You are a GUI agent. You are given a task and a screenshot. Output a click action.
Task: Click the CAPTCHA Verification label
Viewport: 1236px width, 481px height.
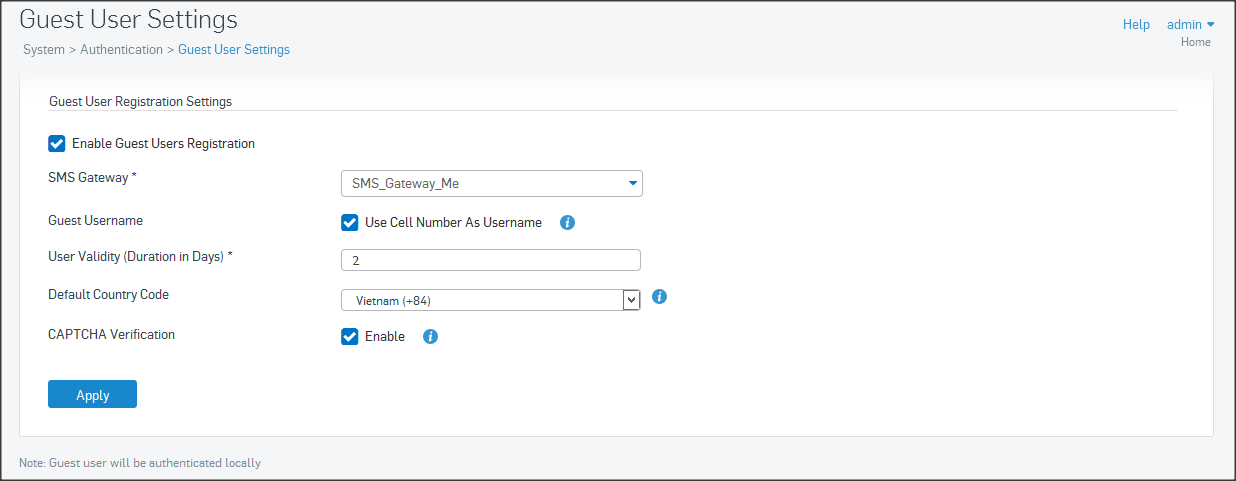tap(111, 334)
